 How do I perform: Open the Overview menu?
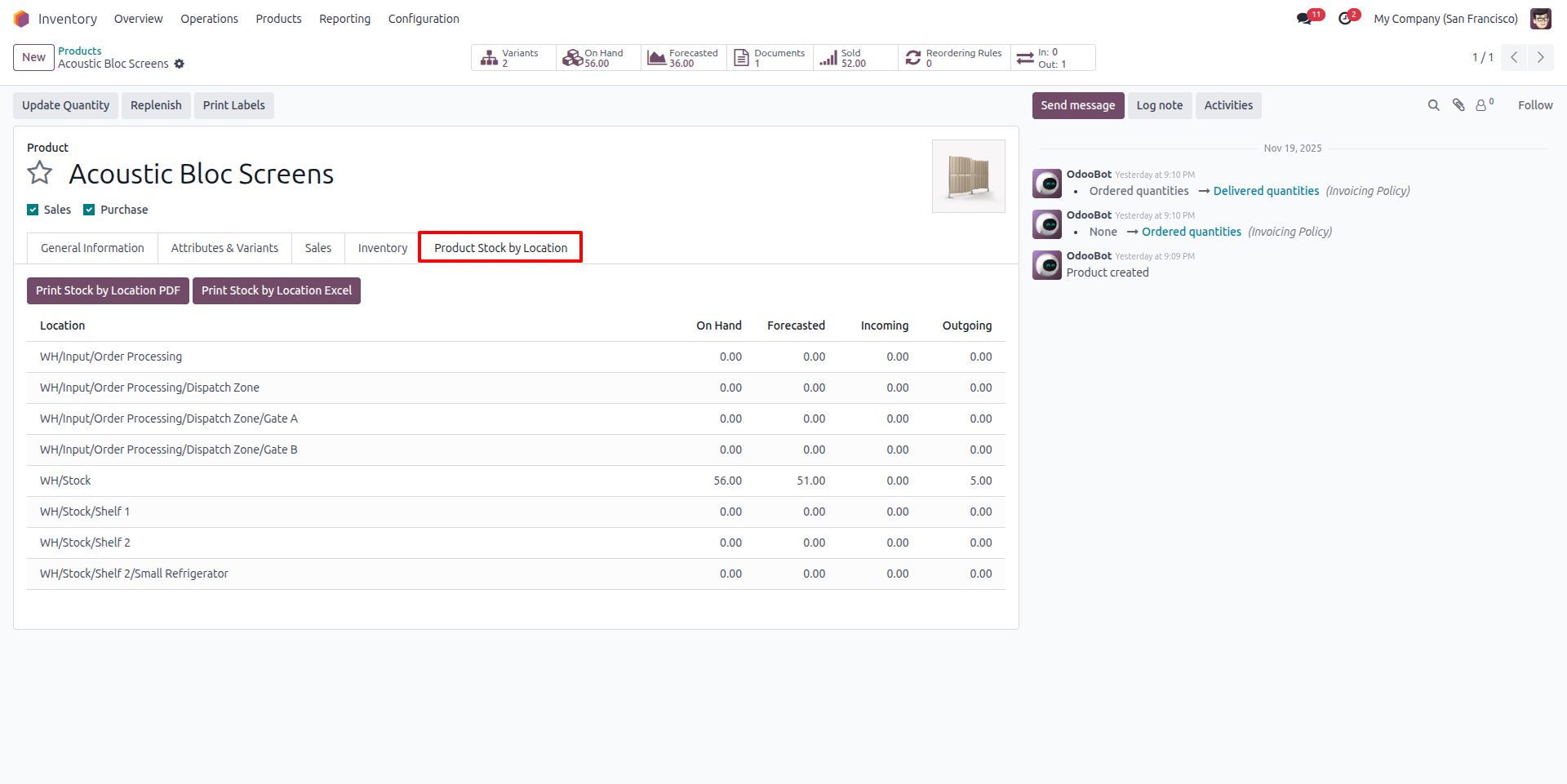tap(138, 19)
